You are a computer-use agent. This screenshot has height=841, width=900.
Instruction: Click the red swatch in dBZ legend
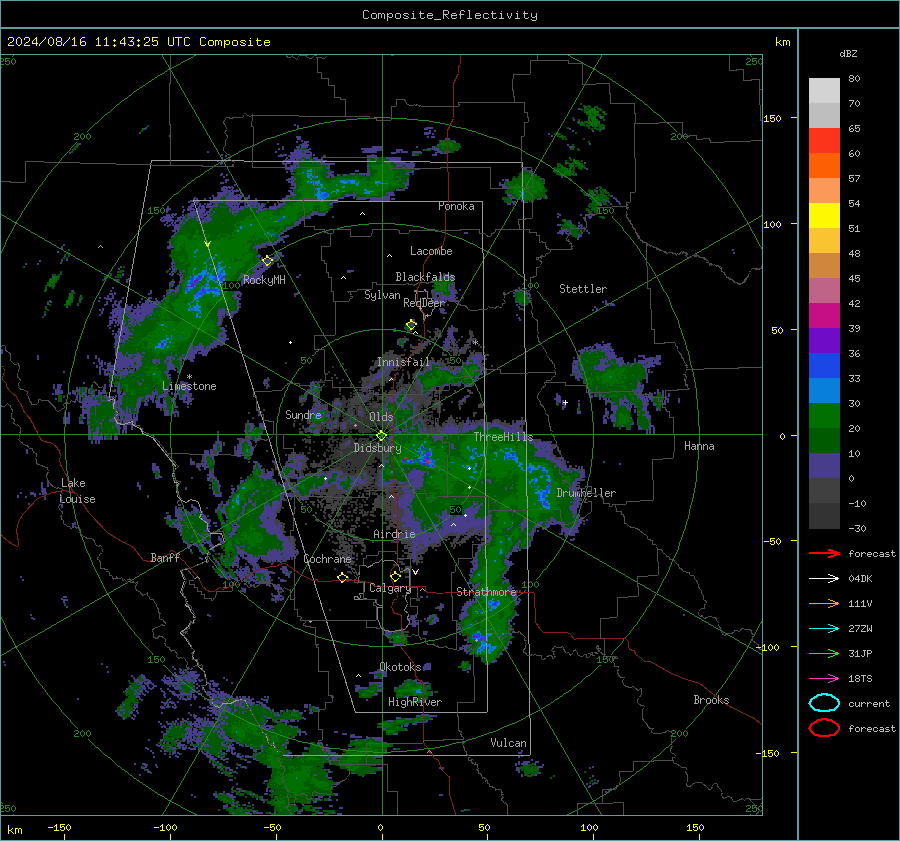click(824, 140)
